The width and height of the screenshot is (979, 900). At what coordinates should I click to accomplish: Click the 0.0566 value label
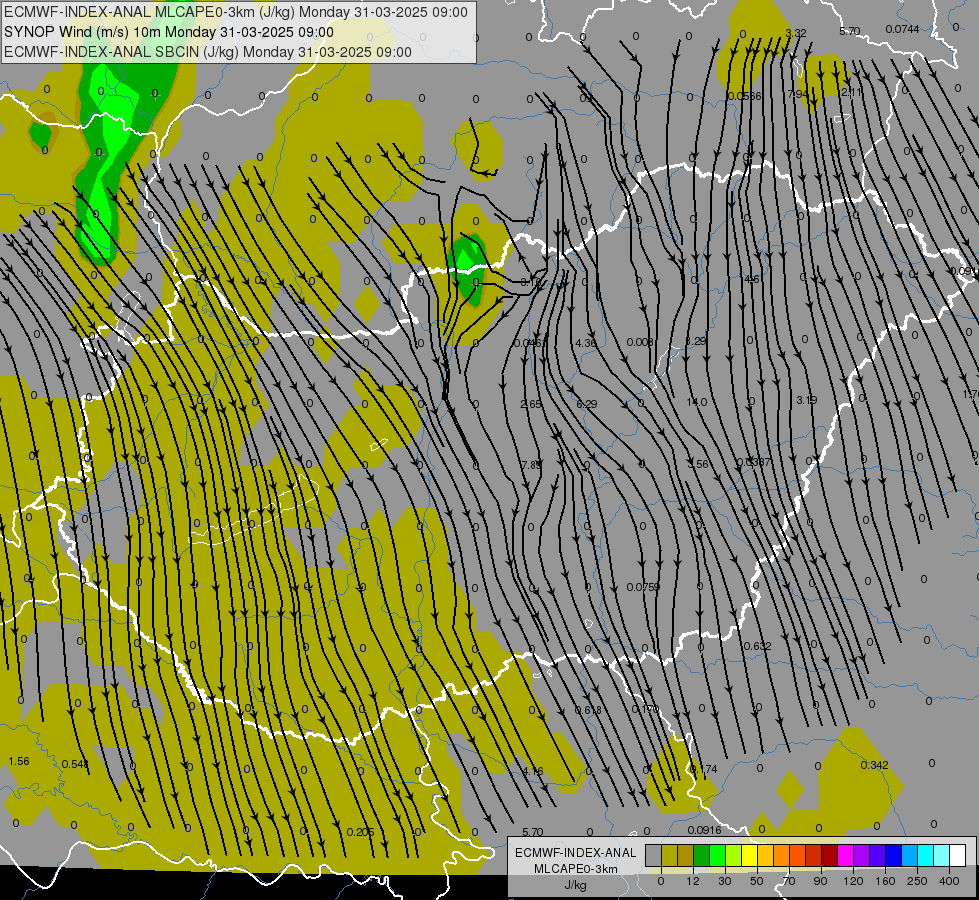pos(744,96)
